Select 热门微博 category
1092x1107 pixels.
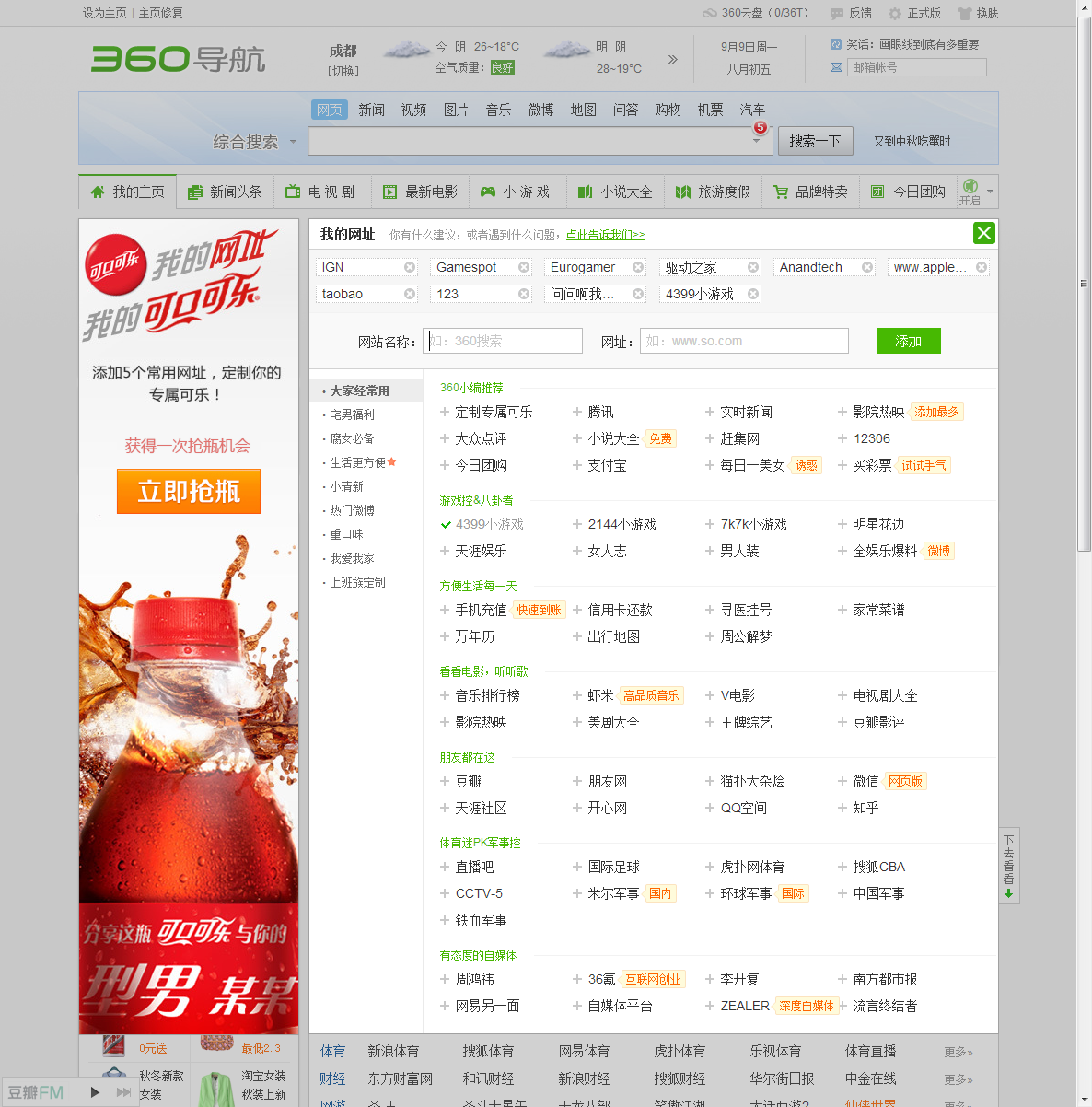[353, 510]
